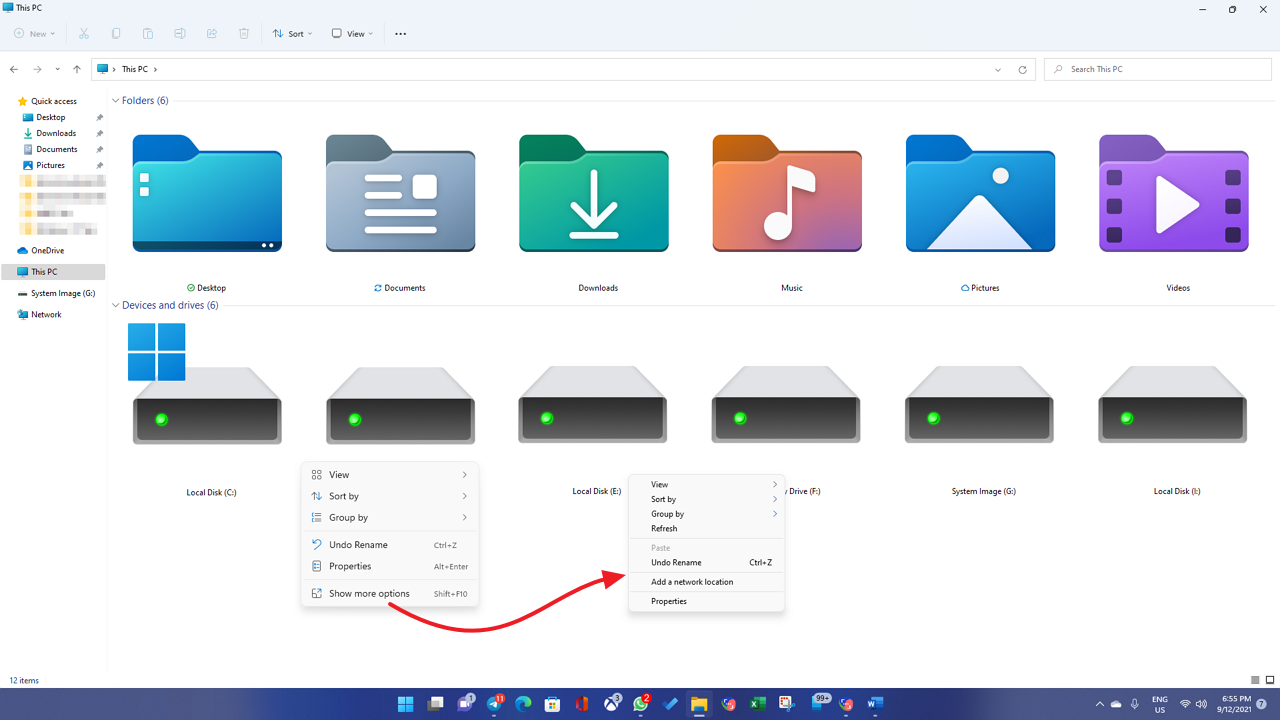Screen dimensions: 1280x720
Task: Open the See more ellipsis in the toolbar
Action: point(400,33)
